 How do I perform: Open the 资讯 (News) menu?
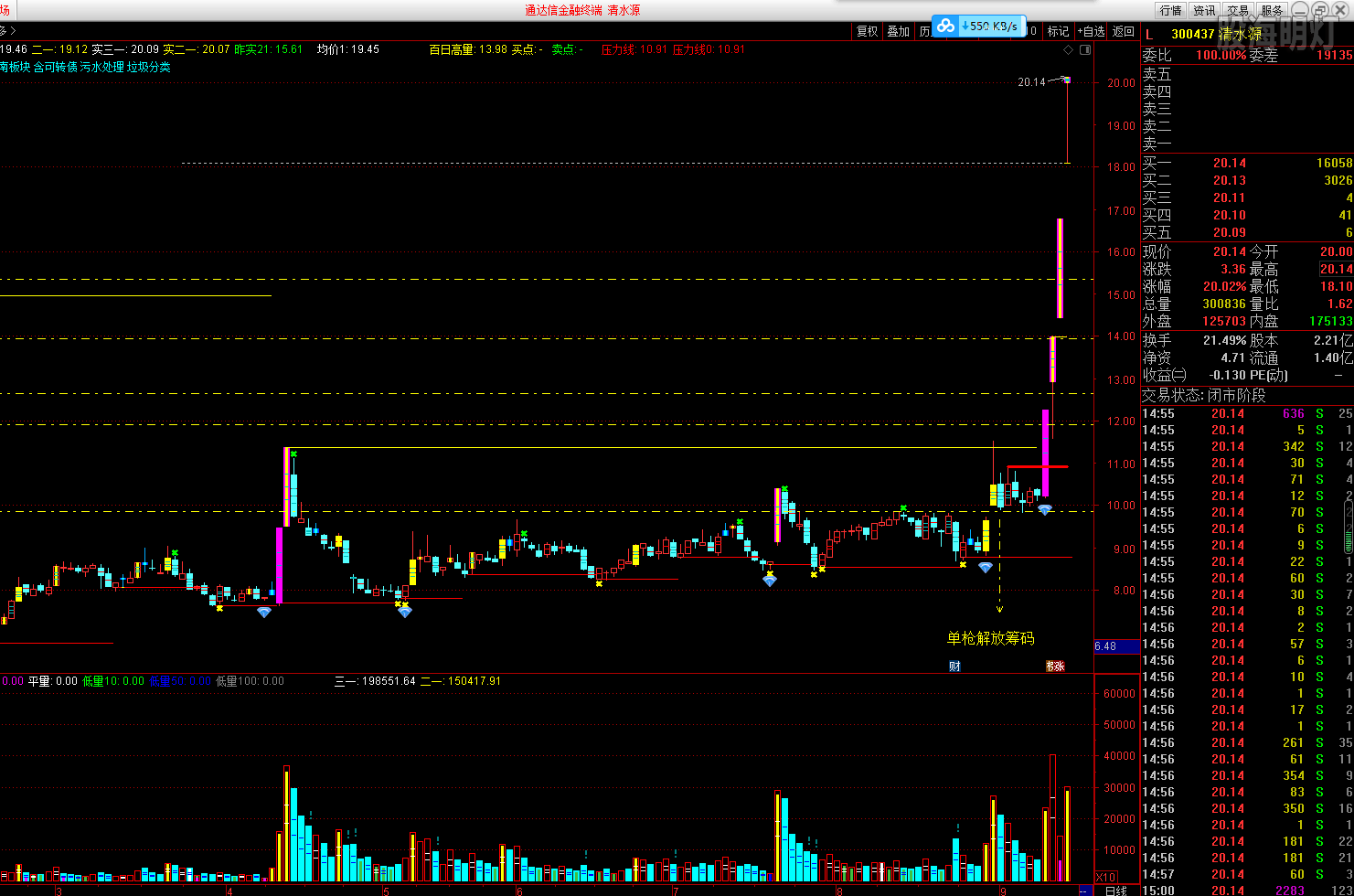point(1204,11)
